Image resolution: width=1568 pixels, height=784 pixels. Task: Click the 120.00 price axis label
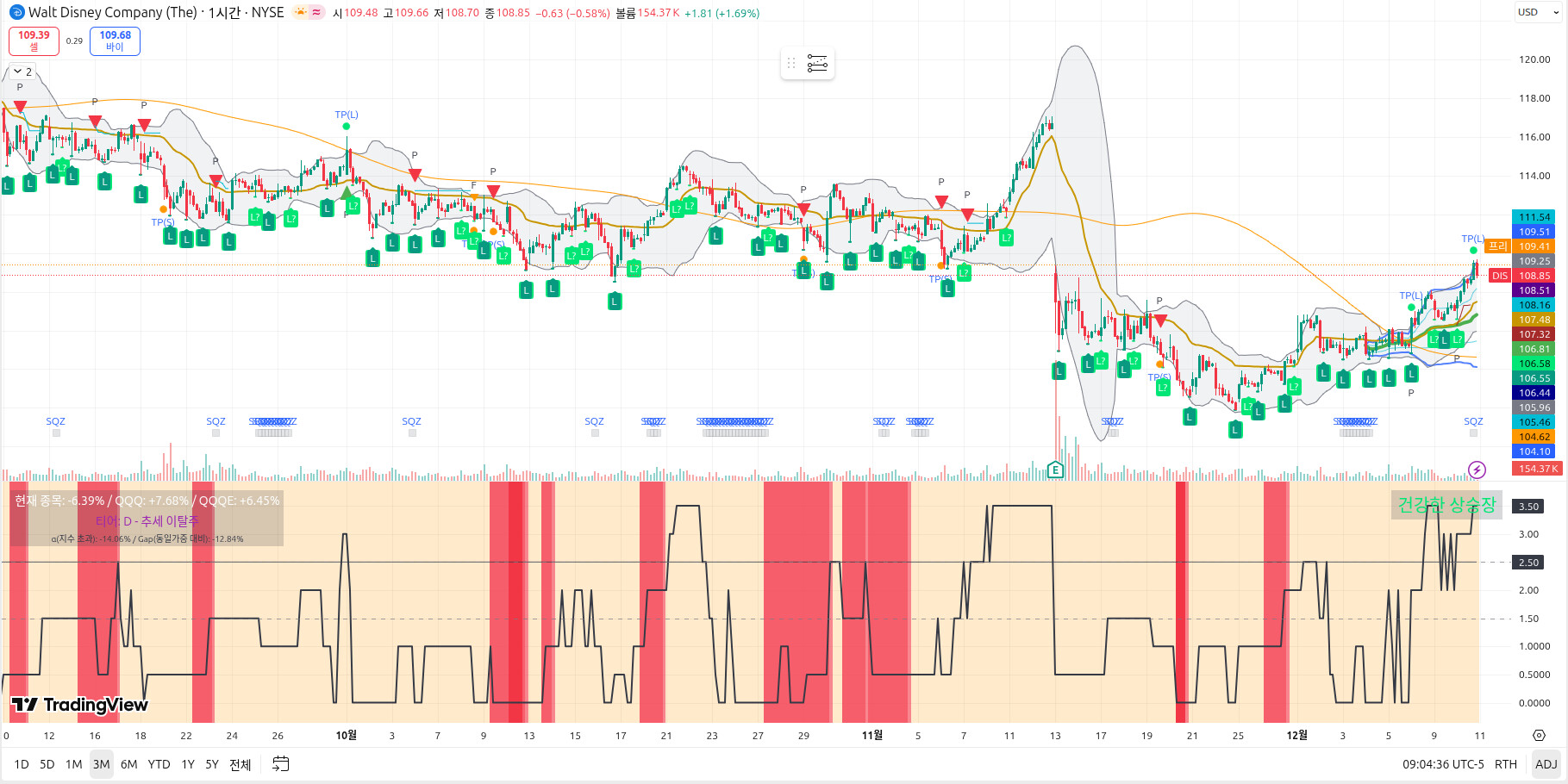pyautogui.click(x=1534, y=59)
